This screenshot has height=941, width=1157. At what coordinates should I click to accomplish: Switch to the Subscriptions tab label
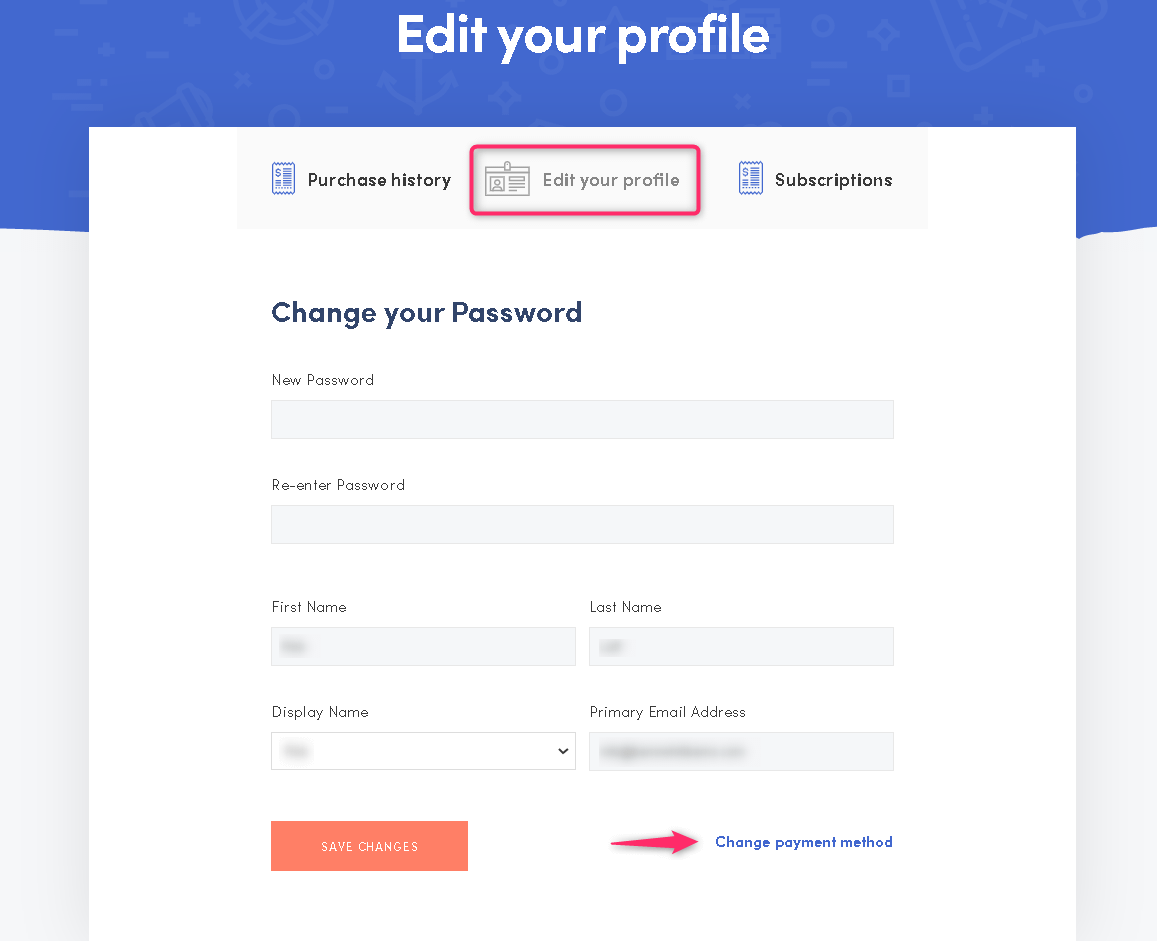tap(833, 180)
